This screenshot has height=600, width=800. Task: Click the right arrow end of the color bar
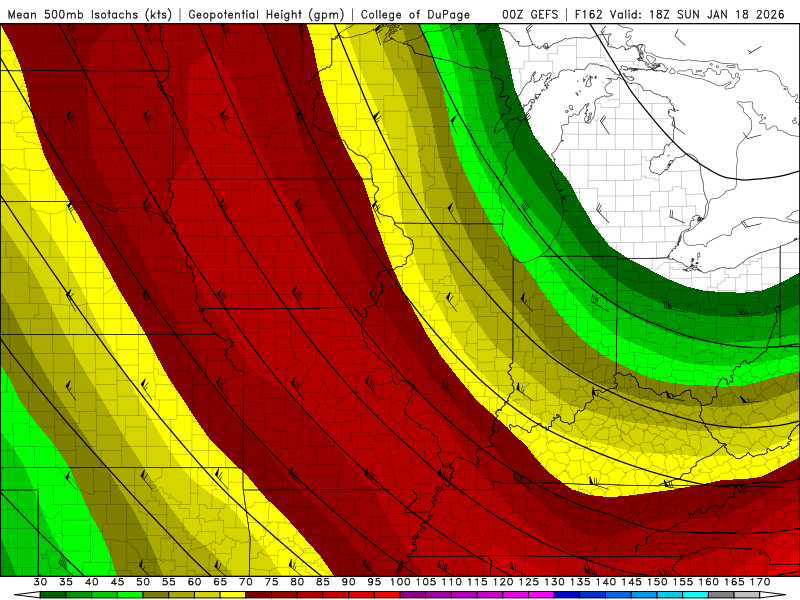point(772,595)
